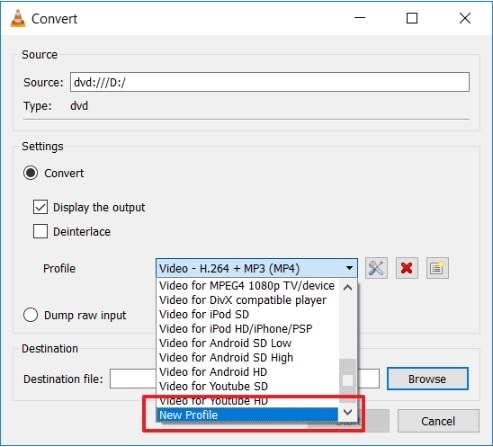Viewport: 493px width, 447px height.
Task: Create a new profile using the list icon
Action: [437, 268]
